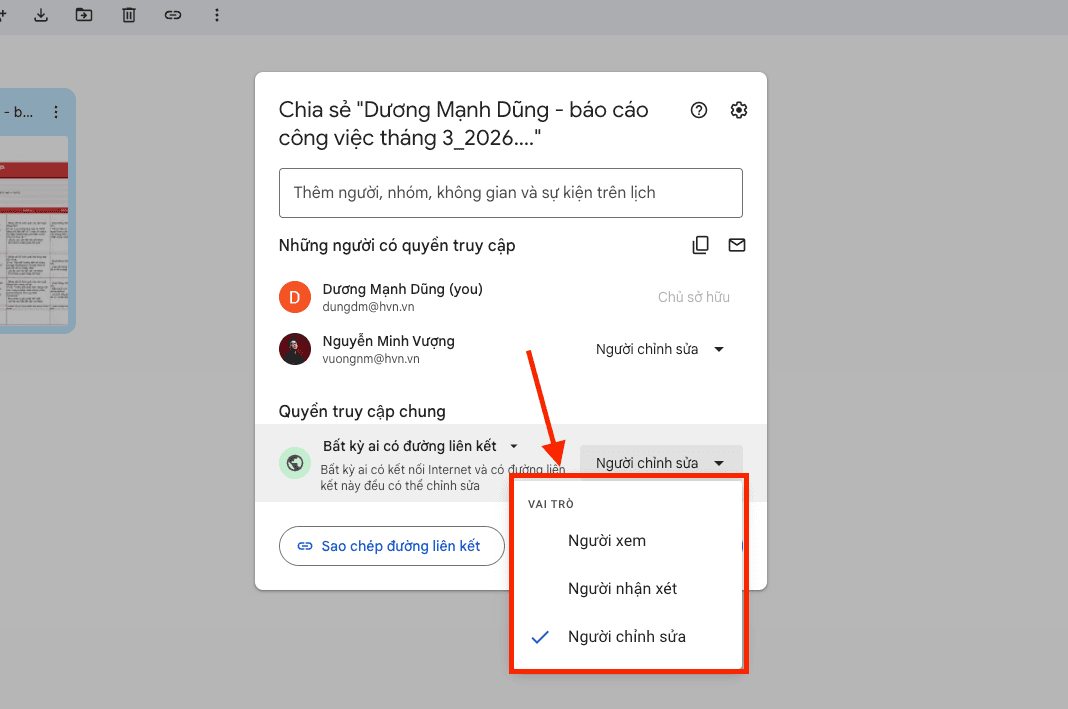
Task: Open the More options three-dot toolbar icon
Action: 217,15
